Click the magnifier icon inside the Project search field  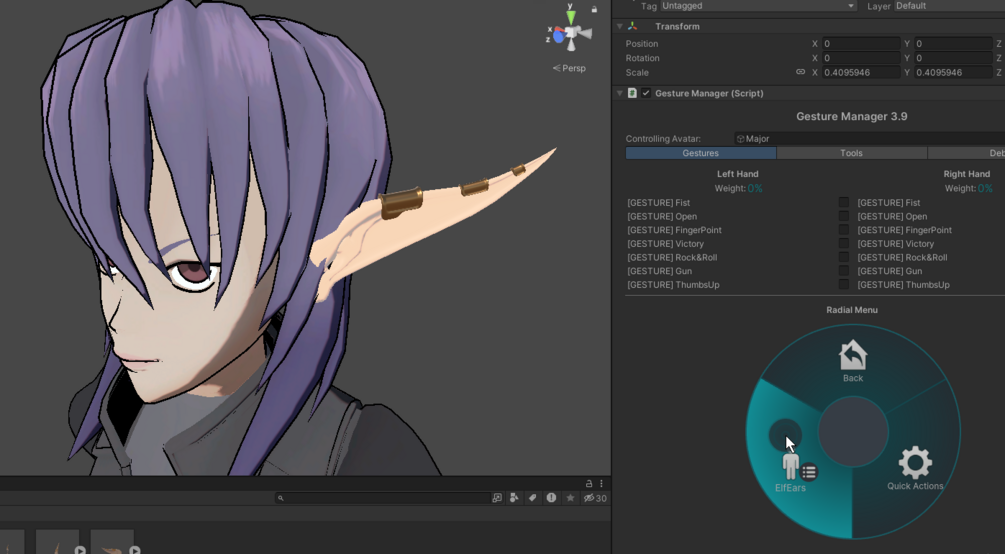coord(280,498)
